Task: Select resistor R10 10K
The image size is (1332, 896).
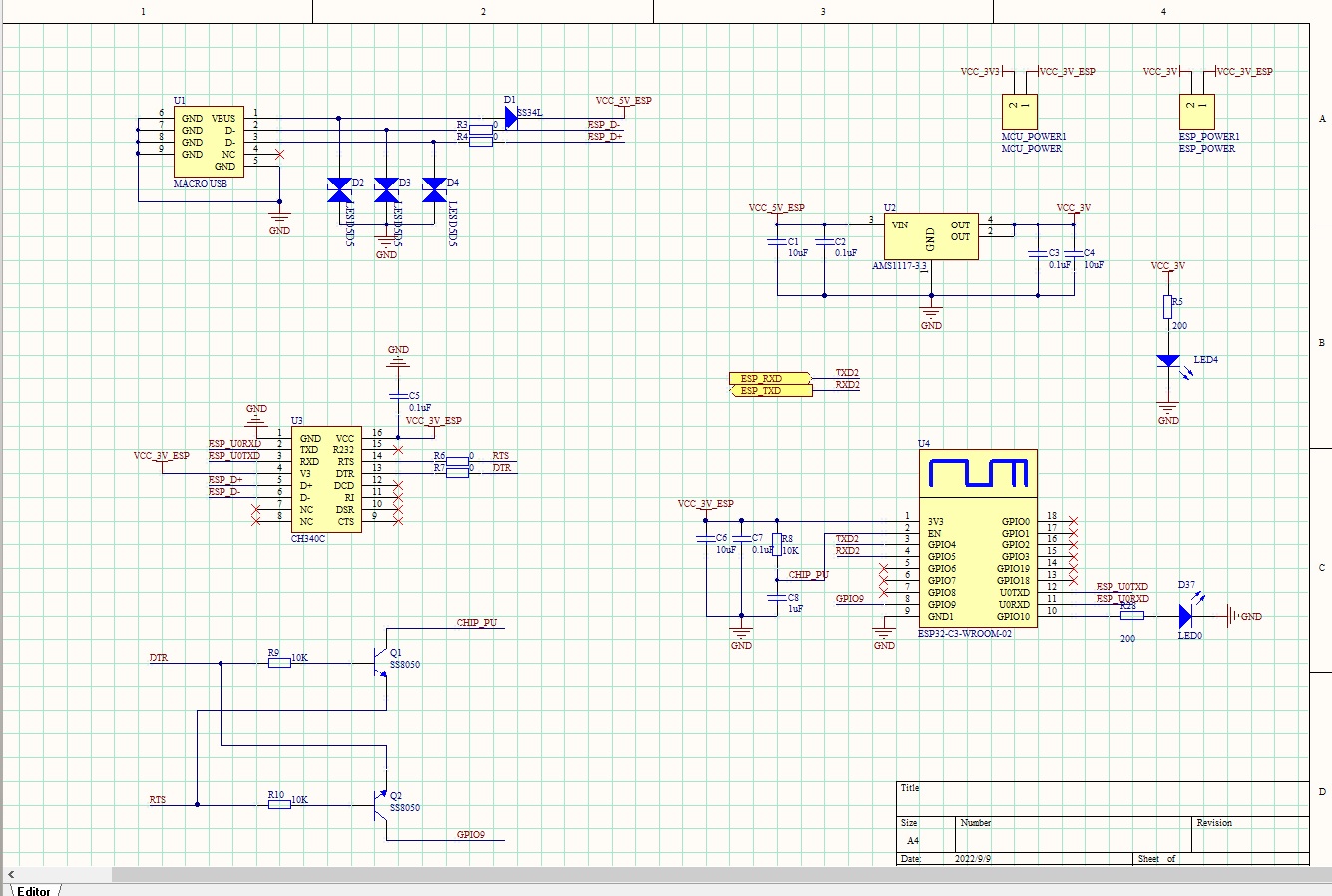Action: click(x=279, y=804)
